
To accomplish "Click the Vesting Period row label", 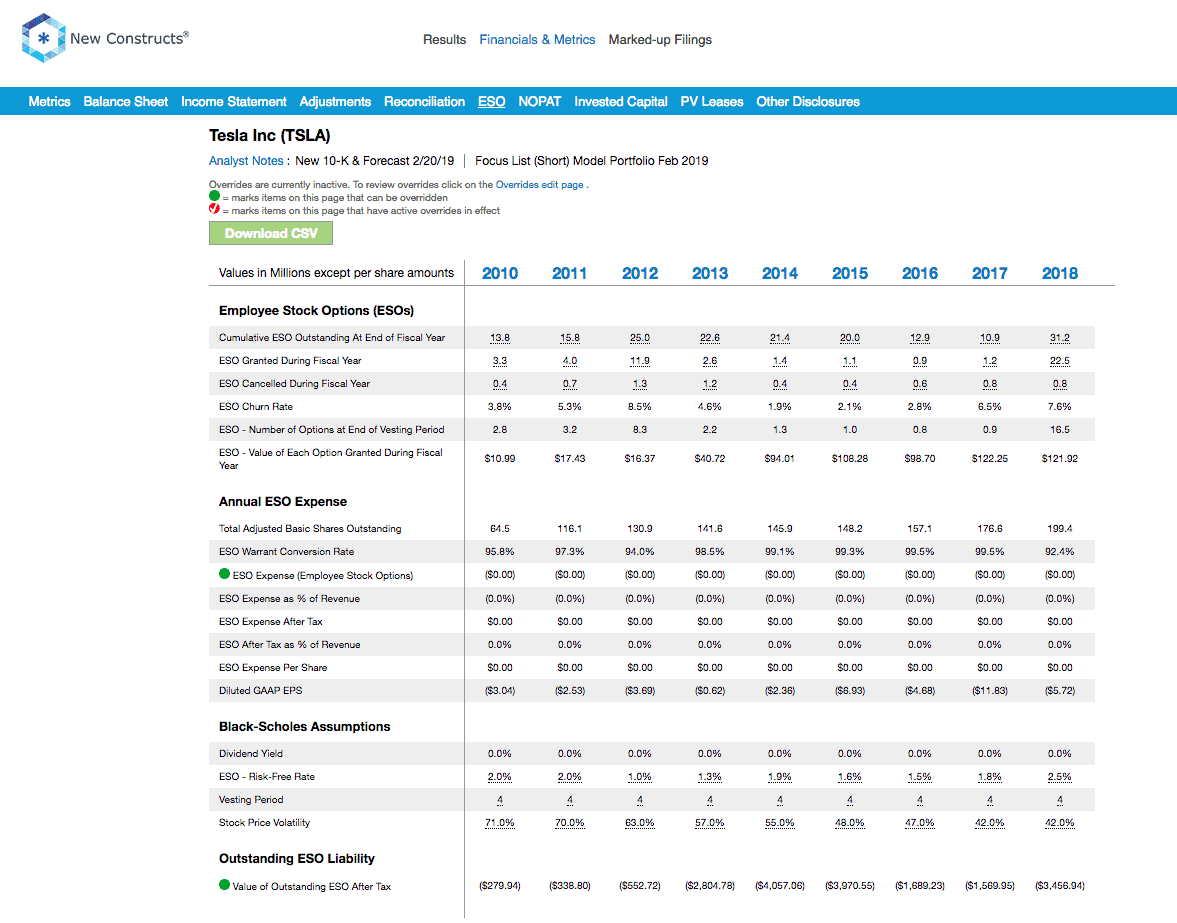I will pos(251,800).
